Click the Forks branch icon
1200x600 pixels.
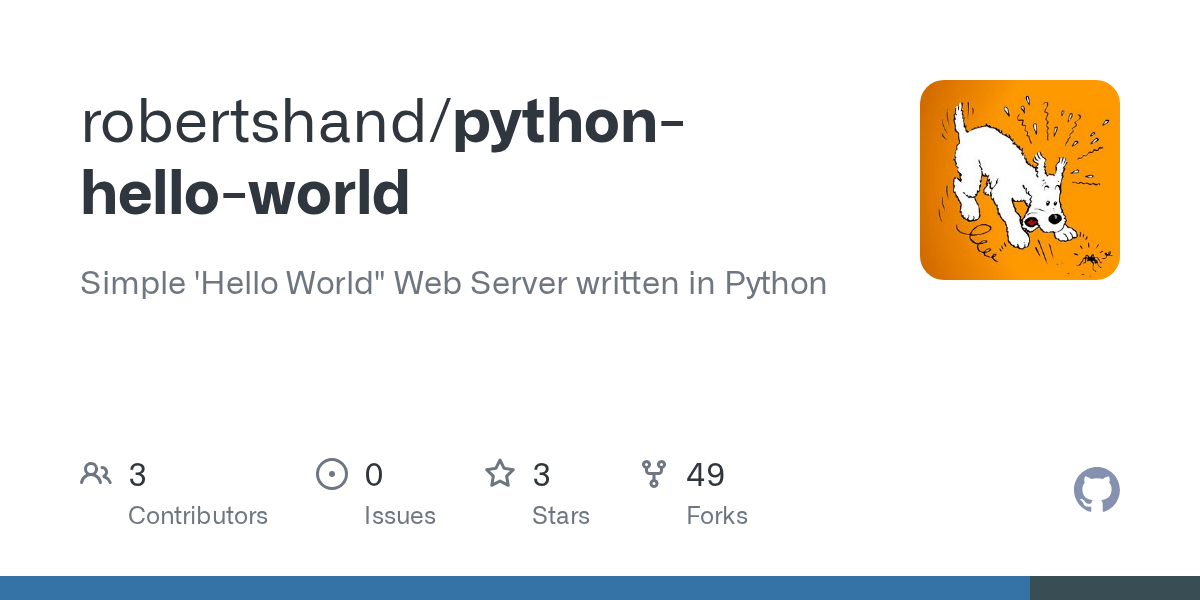pyautogui.click(x=654, y=474)
